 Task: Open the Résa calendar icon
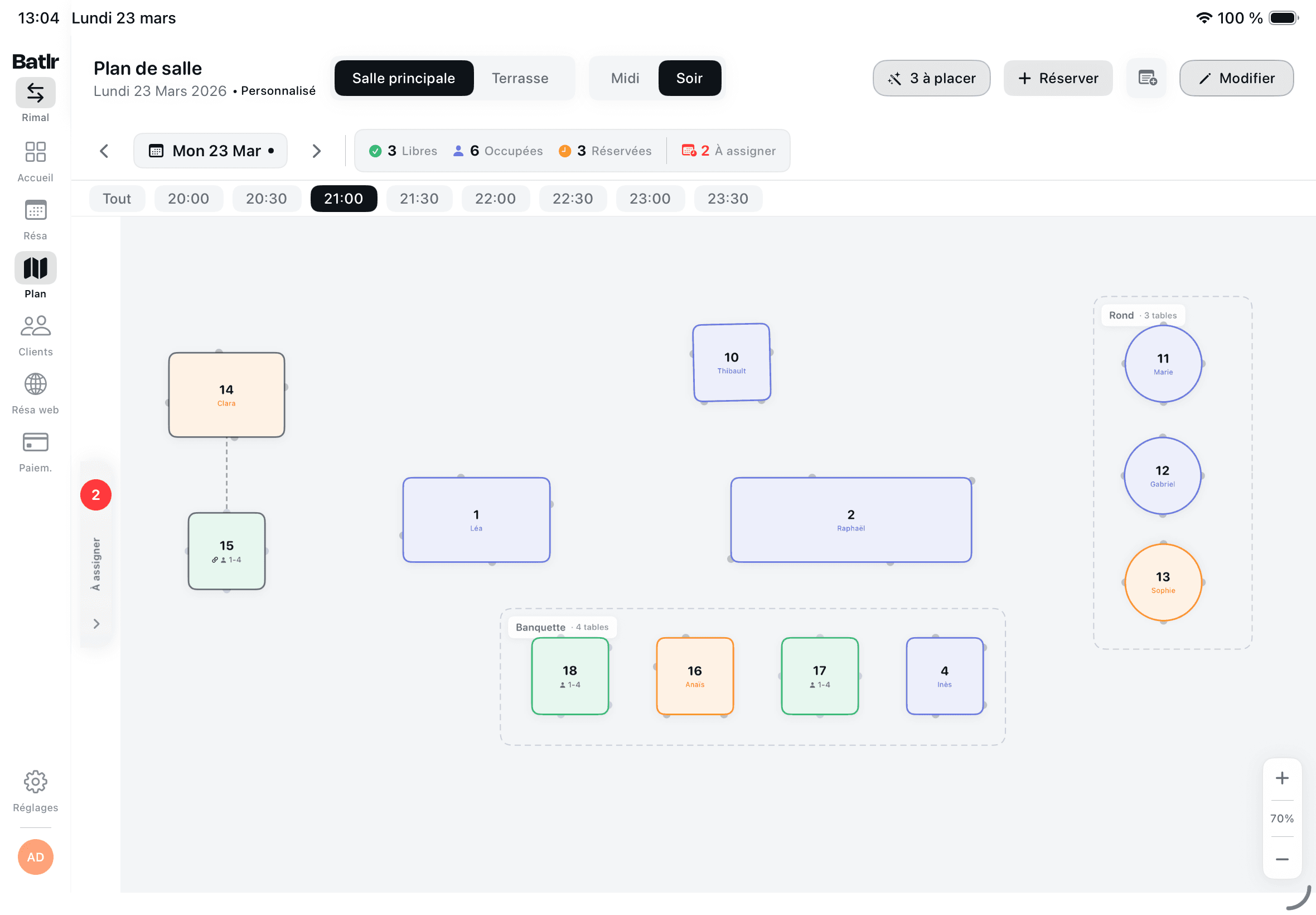click(36, 211)
